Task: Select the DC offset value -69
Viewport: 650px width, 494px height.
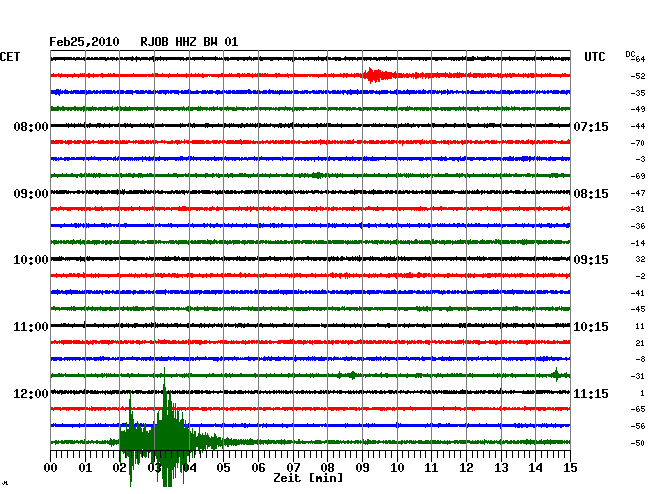Action: (638, 176)
